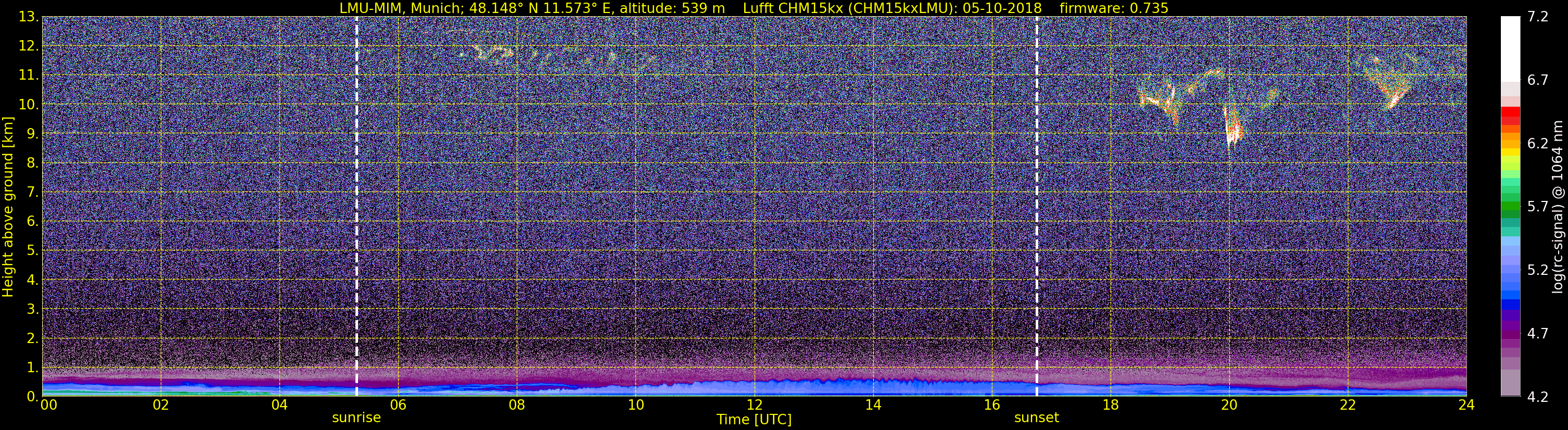Click the height tick label '7.'
The width and height of the screenshot is (1568, 430).
[32, 192]
